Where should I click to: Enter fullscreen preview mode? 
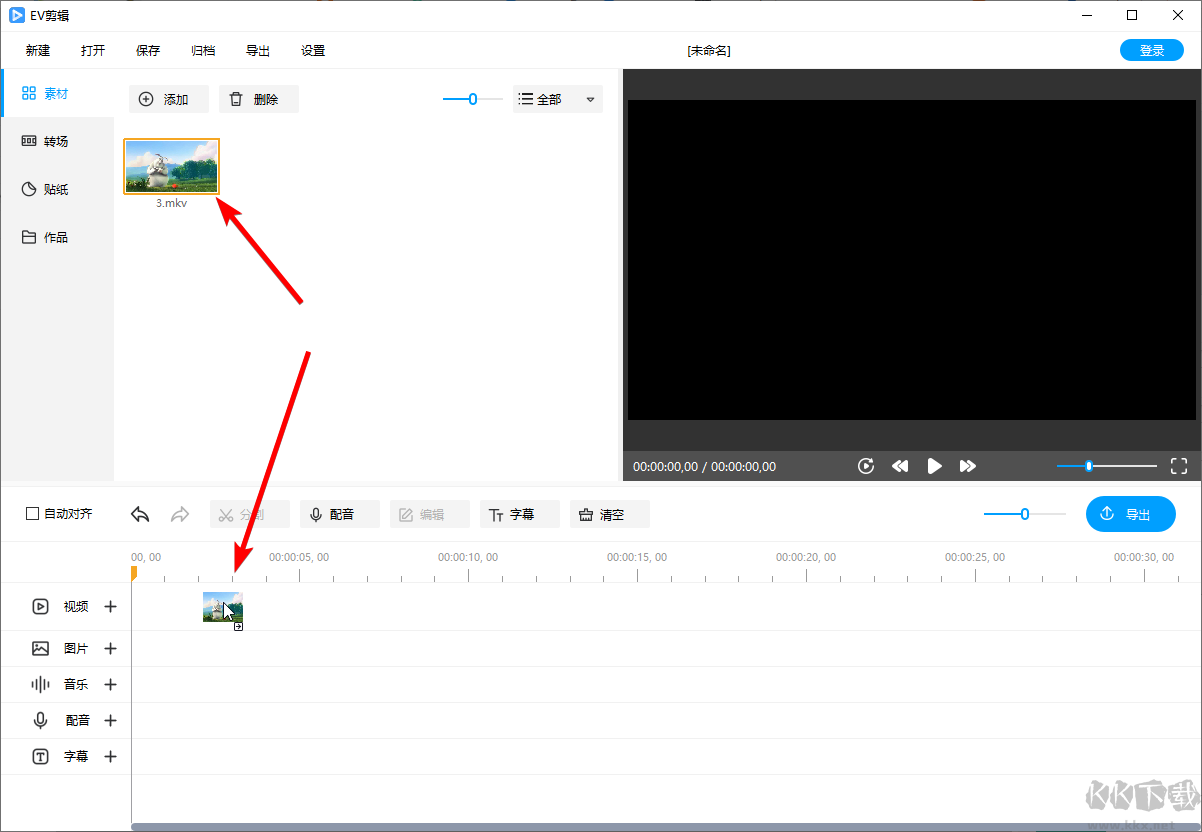[x=1178, y=466]
